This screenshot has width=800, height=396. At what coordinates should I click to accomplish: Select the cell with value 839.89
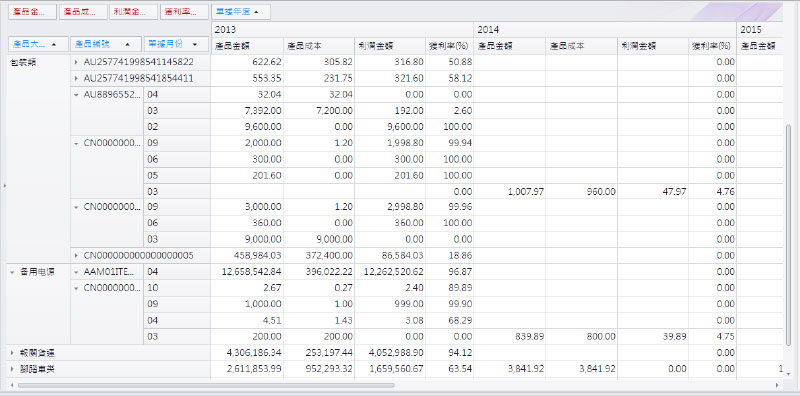click(x=510, y=337)
